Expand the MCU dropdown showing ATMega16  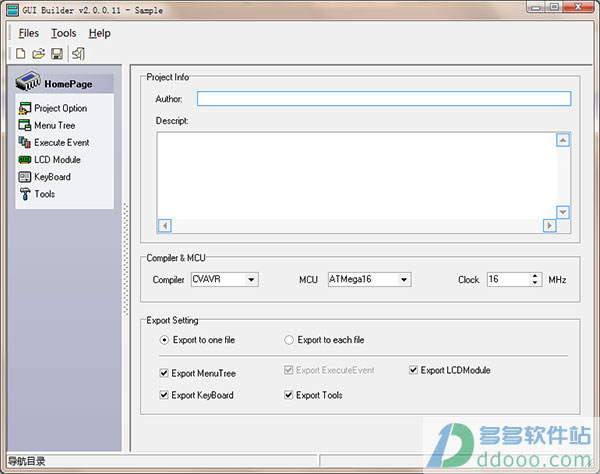pos(404,279)
